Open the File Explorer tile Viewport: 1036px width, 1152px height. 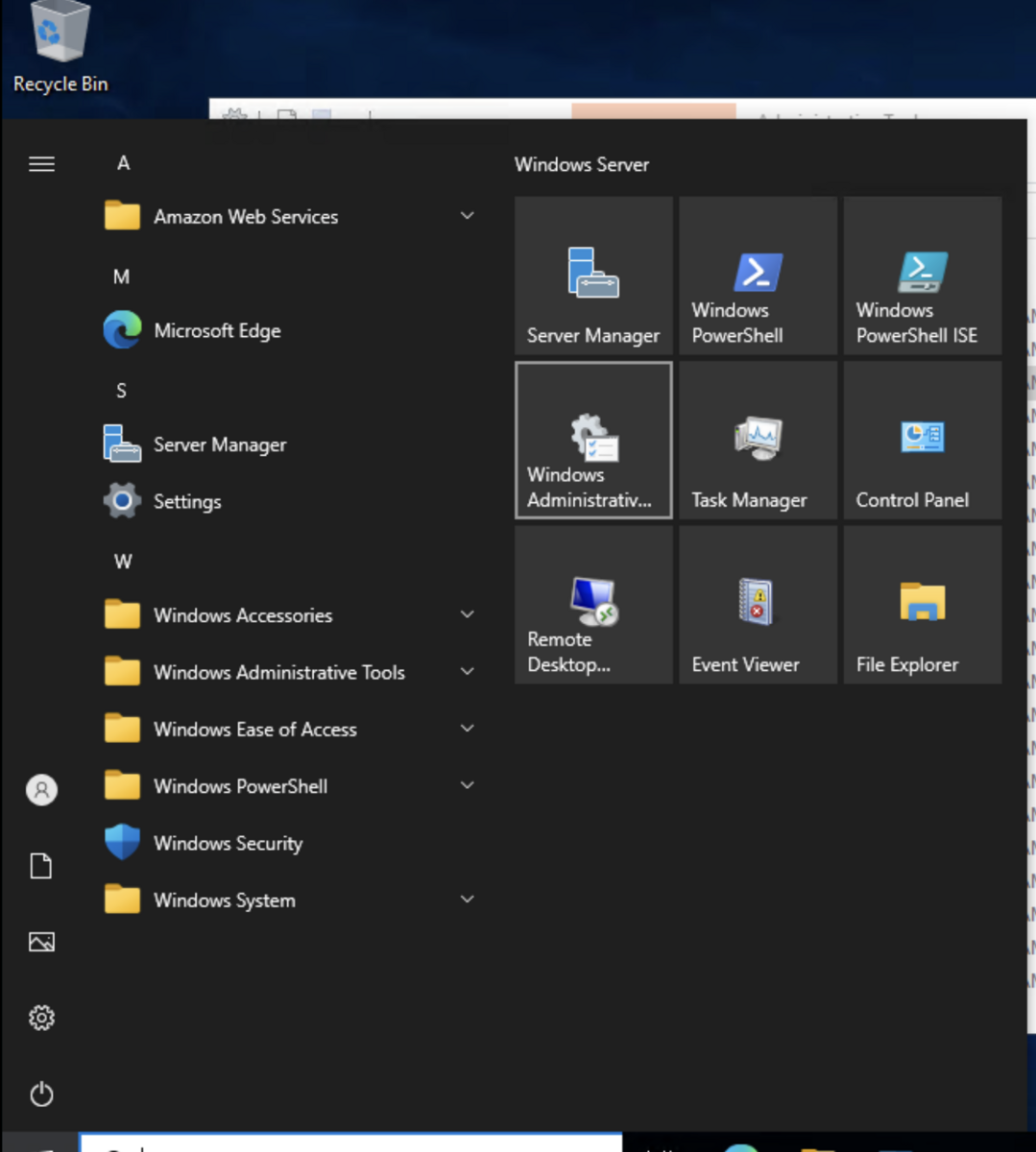(923, 605)
